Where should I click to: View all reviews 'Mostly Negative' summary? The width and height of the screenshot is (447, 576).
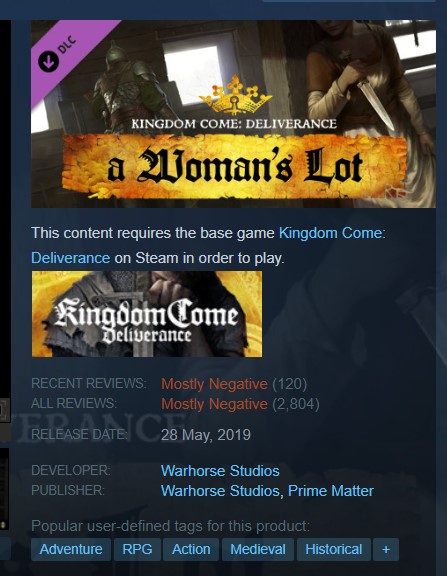215,404
